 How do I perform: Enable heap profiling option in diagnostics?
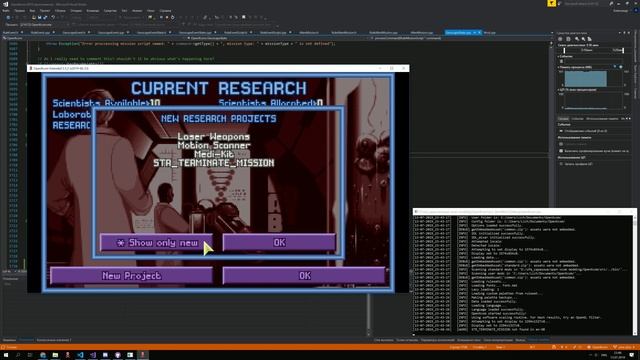point(594,151)
